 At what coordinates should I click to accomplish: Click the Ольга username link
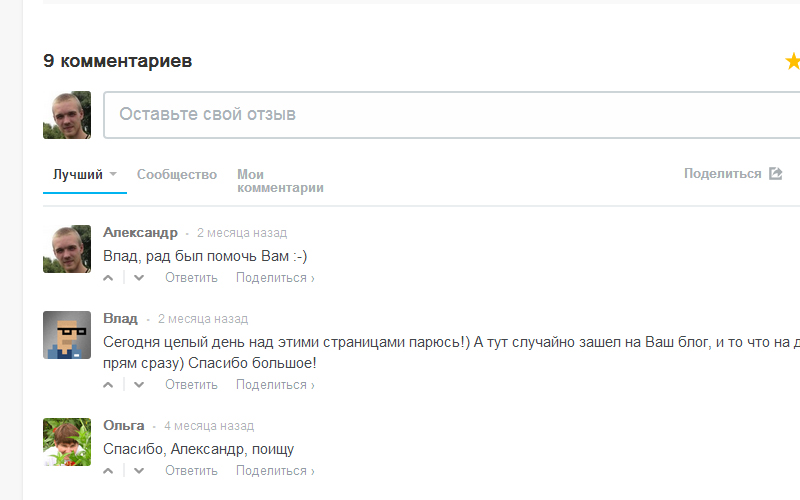click(124, 425)
